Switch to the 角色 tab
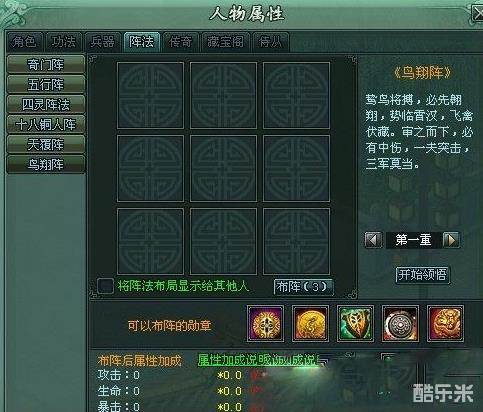 (24, 42)
